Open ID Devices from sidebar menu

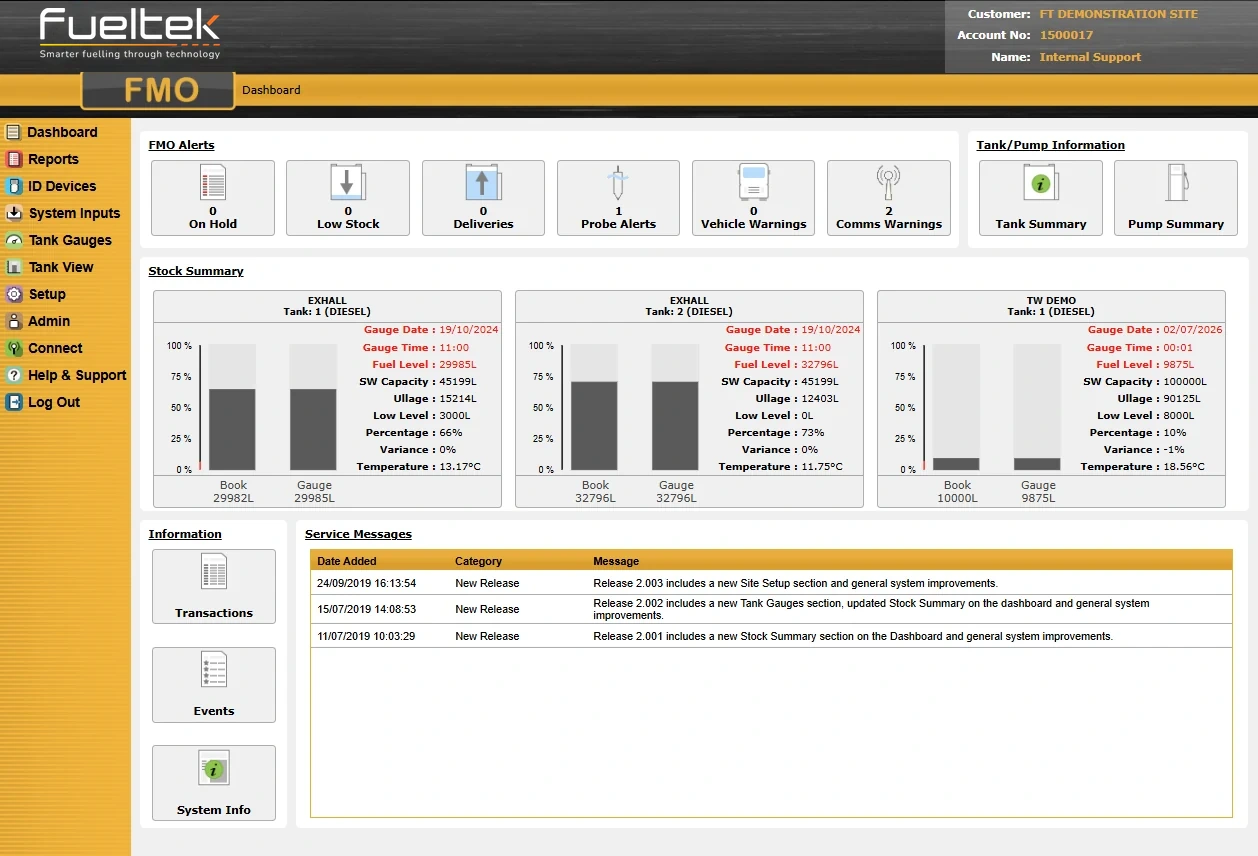(x=62, y=186)
